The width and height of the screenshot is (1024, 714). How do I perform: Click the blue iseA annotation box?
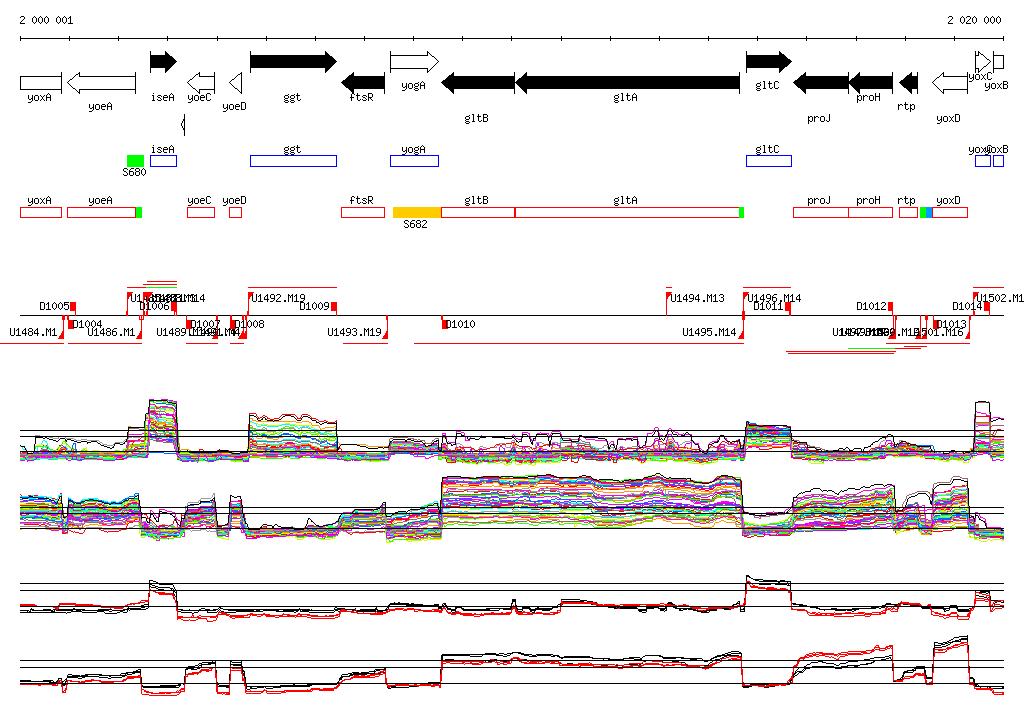[163, 161]
